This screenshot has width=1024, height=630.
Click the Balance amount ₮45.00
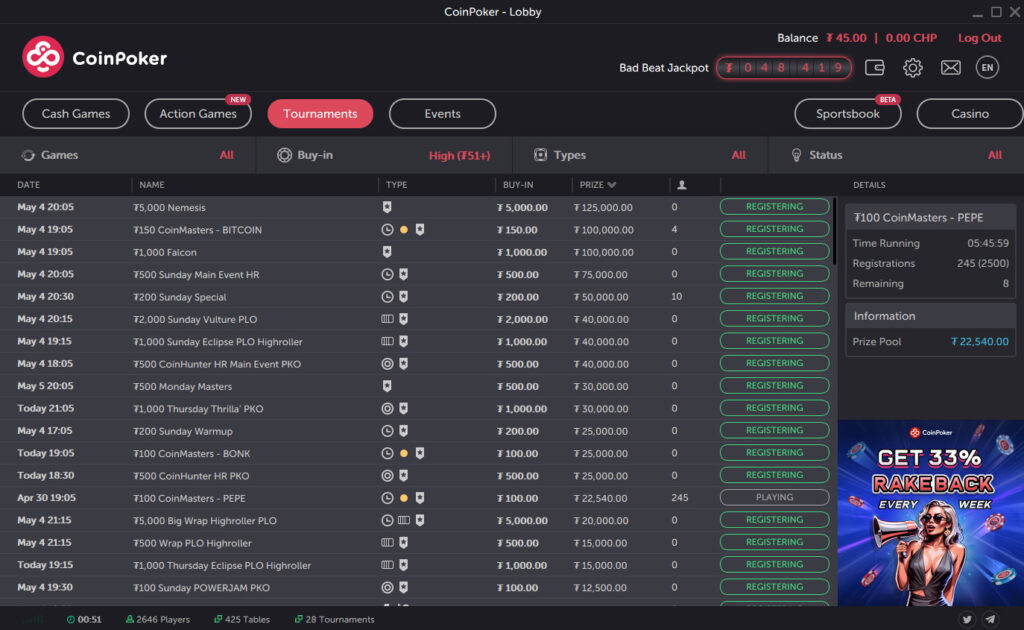[846, 38]
